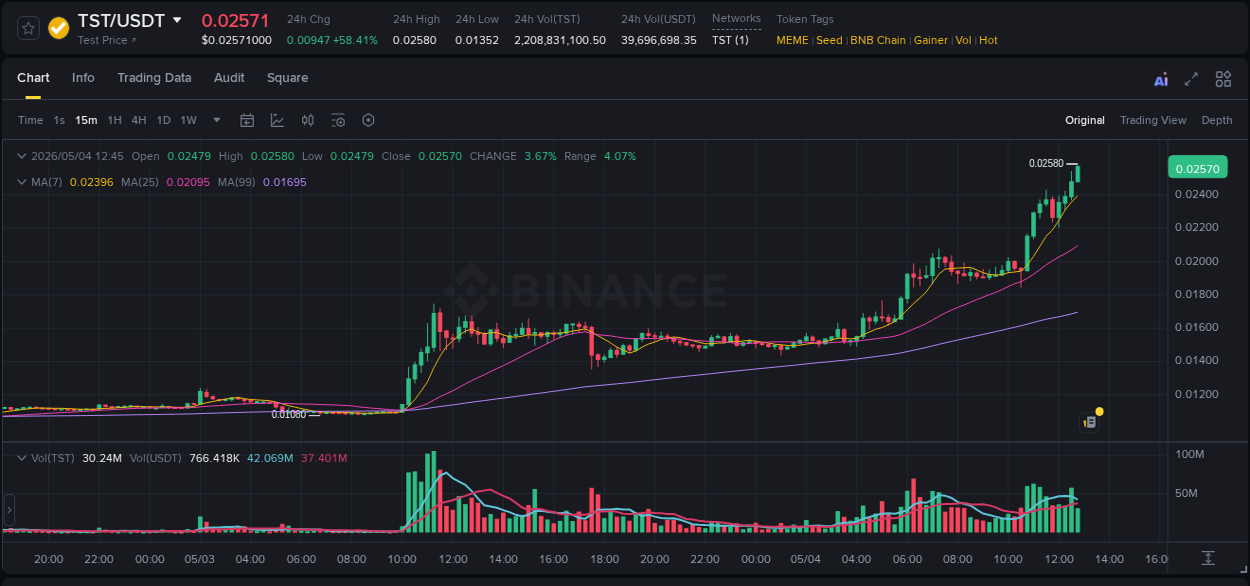
Task: Open the news note icon on chart
Action: click(1090, 422)
